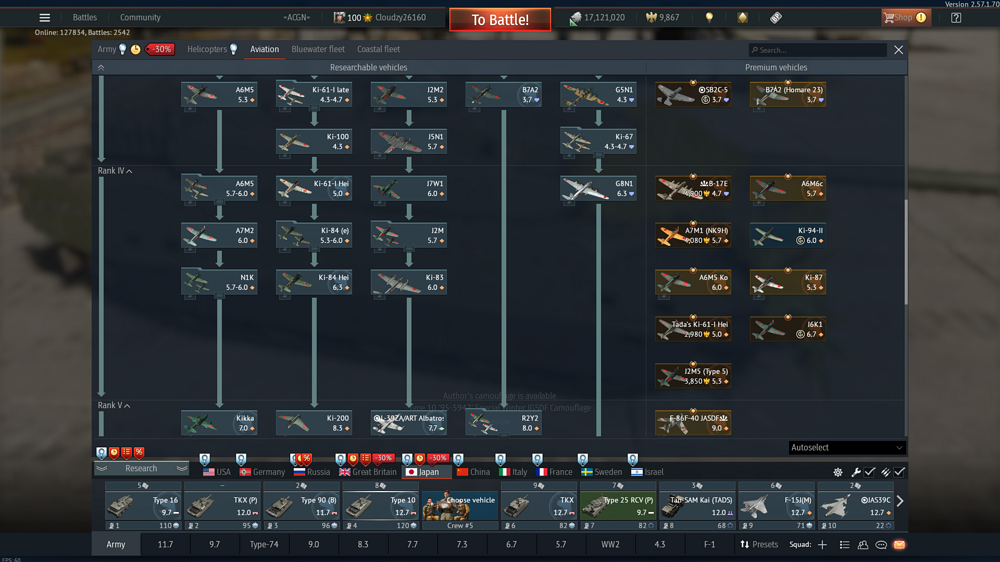Screen dimensions: 1000x562
Task: Collapse the Research panel
Action: pyautogui.click(x=142, y=468)
